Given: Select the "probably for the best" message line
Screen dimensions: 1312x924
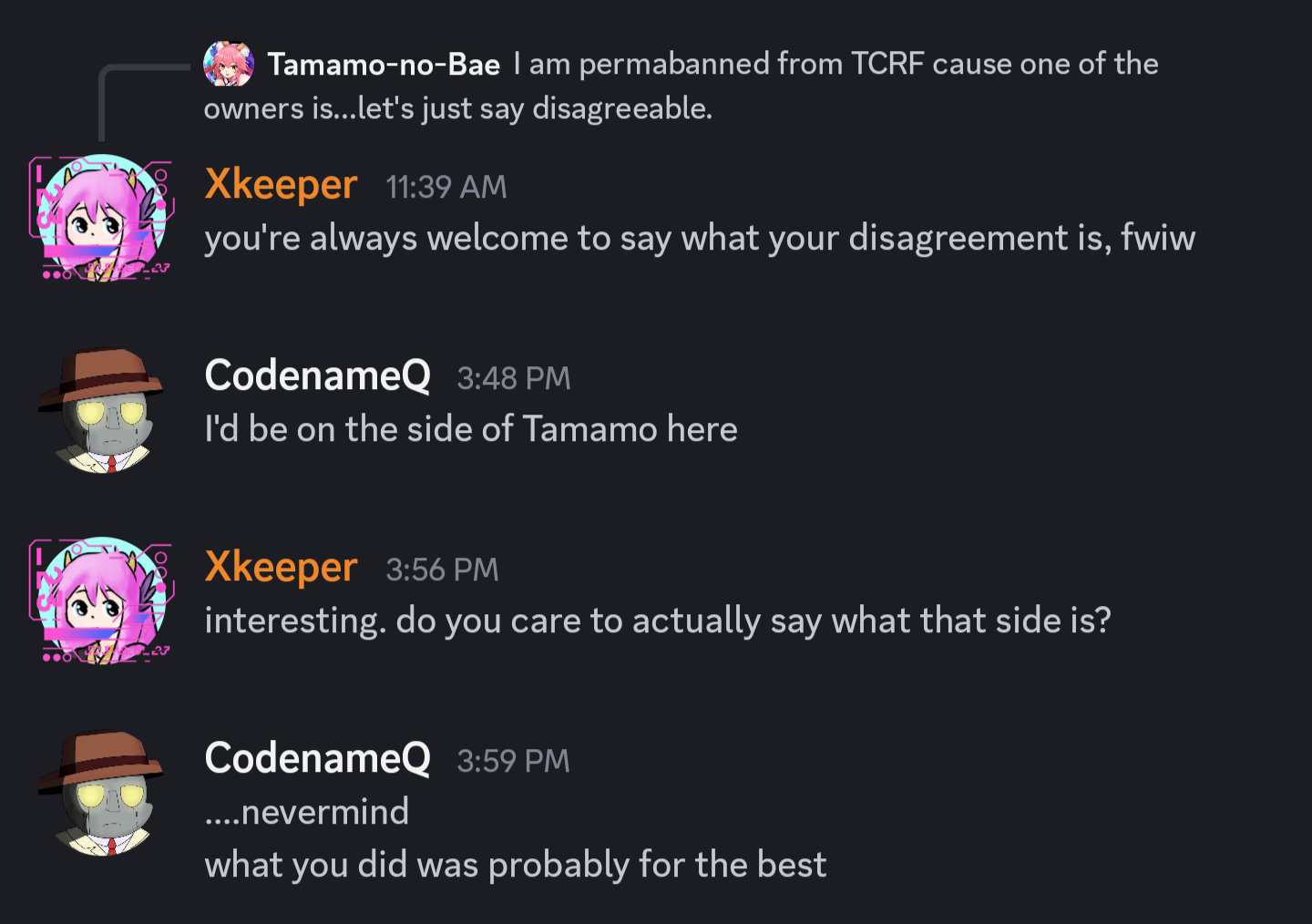Looking at the screenshot, I should pyautogui.click(x=515, y=865).
